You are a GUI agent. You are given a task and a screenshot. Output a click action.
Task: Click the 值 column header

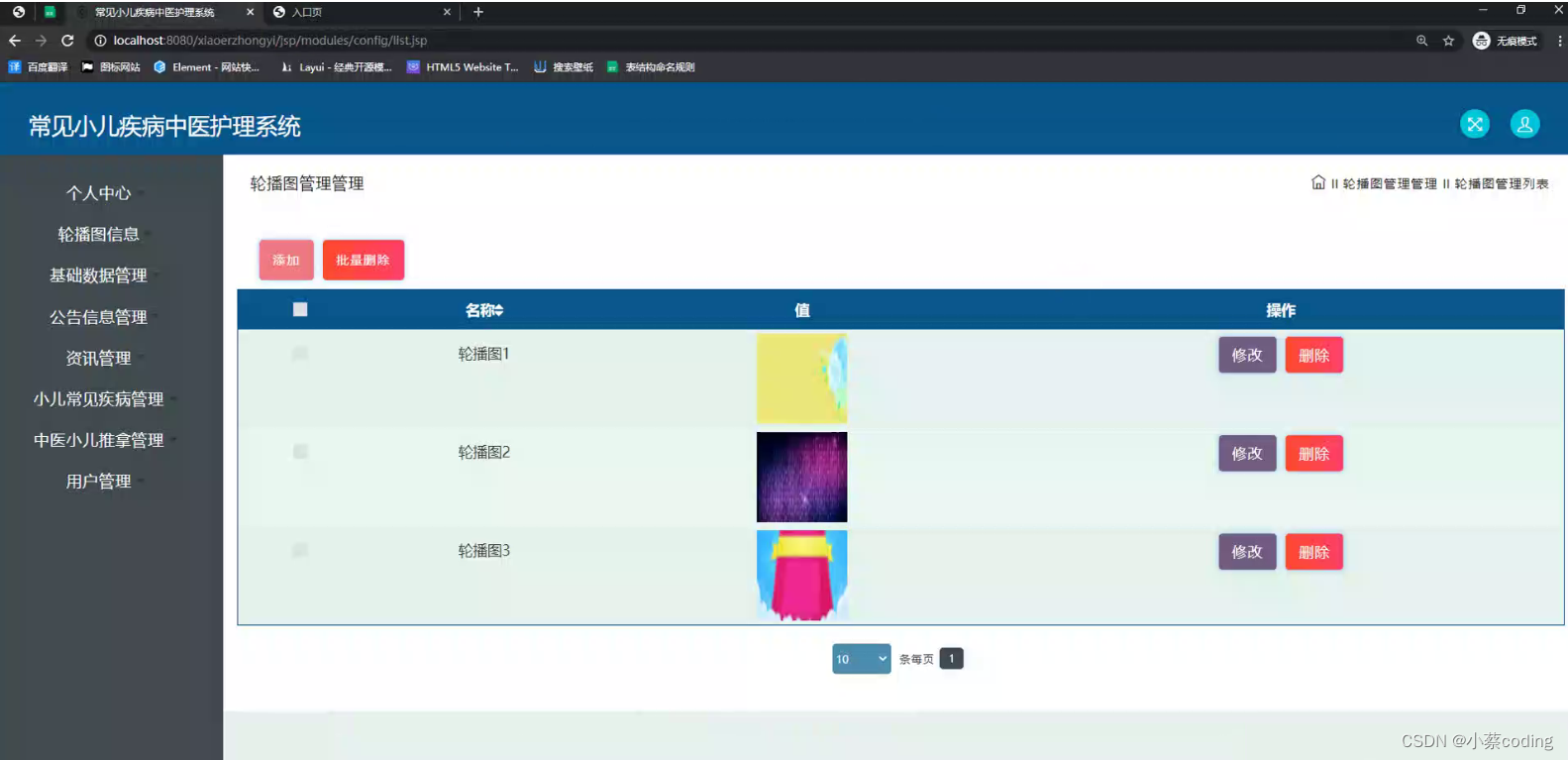(802, 310)
